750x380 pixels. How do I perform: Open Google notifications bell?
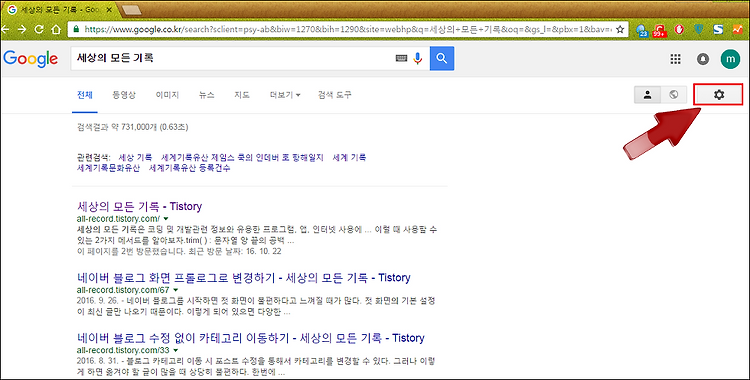click(703, 59)
